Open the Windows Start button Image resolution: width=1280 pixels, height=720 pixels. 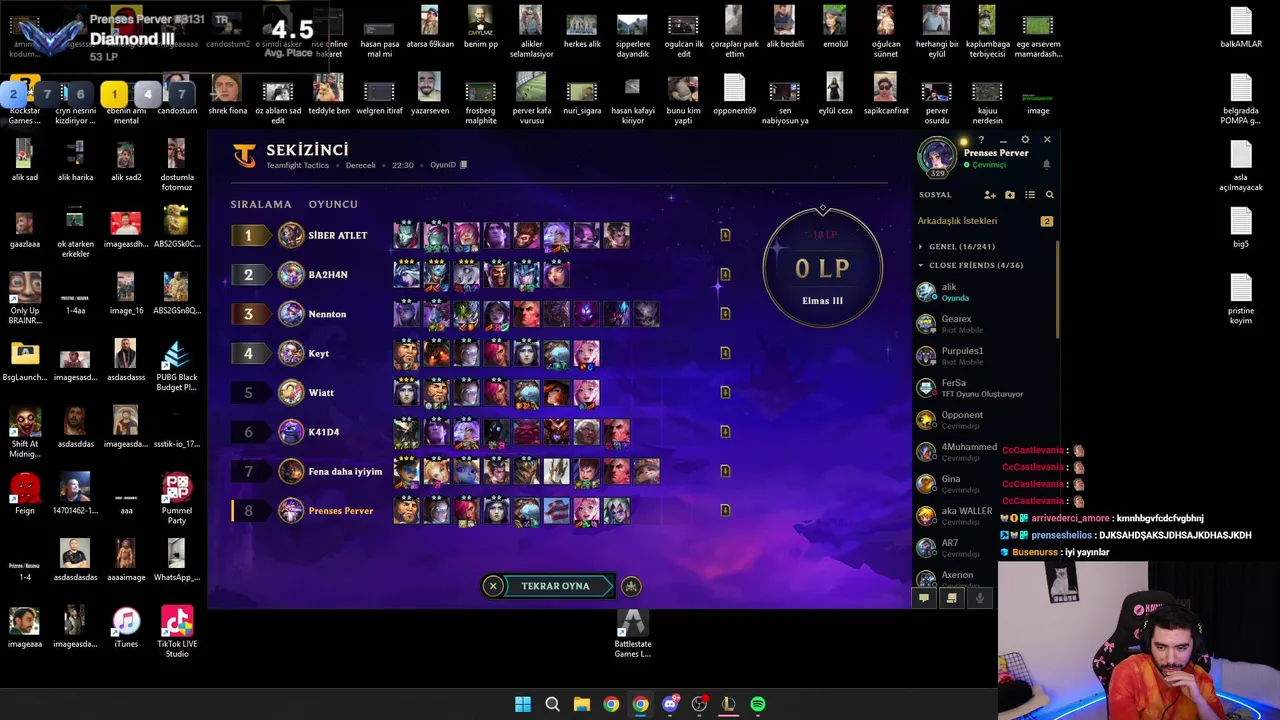pos(523,704)
